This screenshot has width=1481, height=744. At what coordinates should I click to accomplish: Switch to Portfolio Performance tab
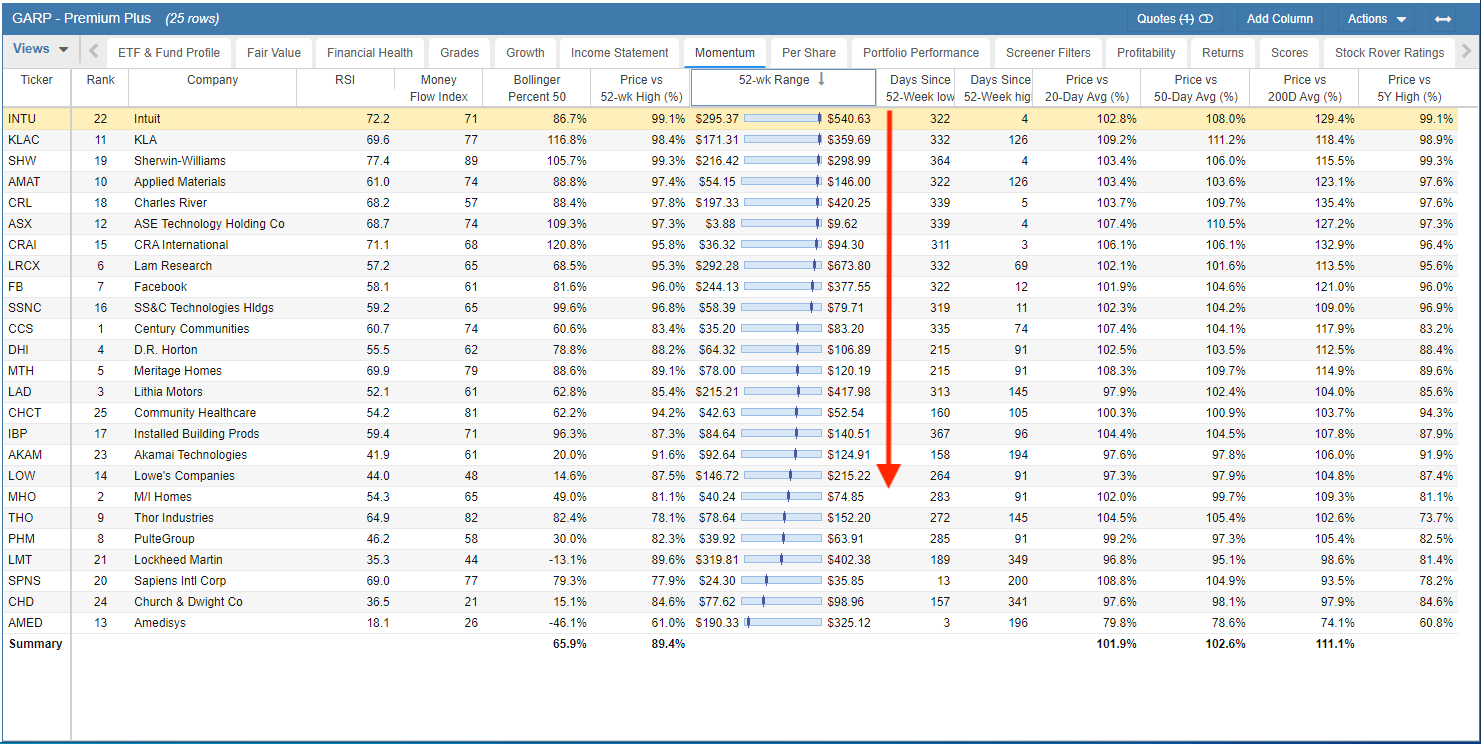pos(921,53)
